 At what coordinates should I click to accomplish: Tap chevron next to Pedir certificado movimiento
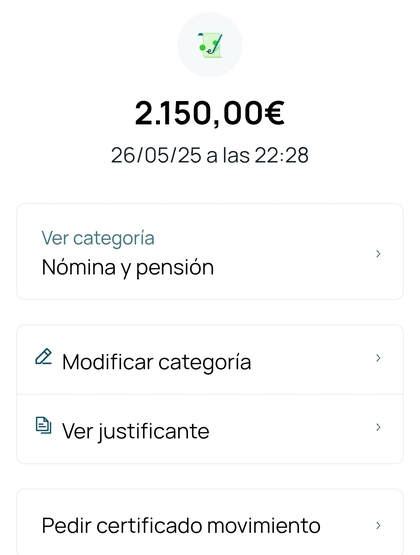click(378, 525)
